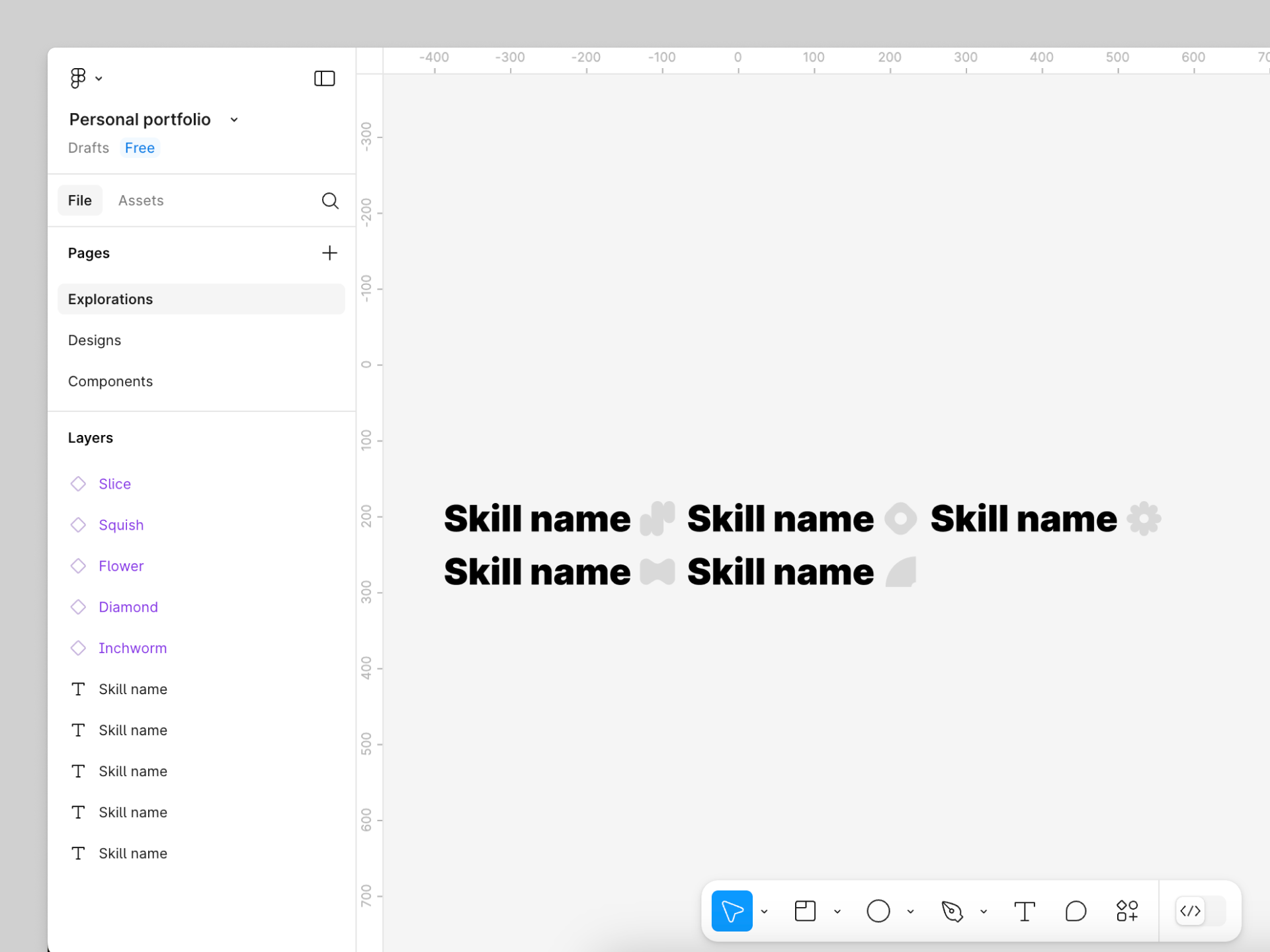
Task: Toggle Dev Mode switch
Action: click(1200, 911)
